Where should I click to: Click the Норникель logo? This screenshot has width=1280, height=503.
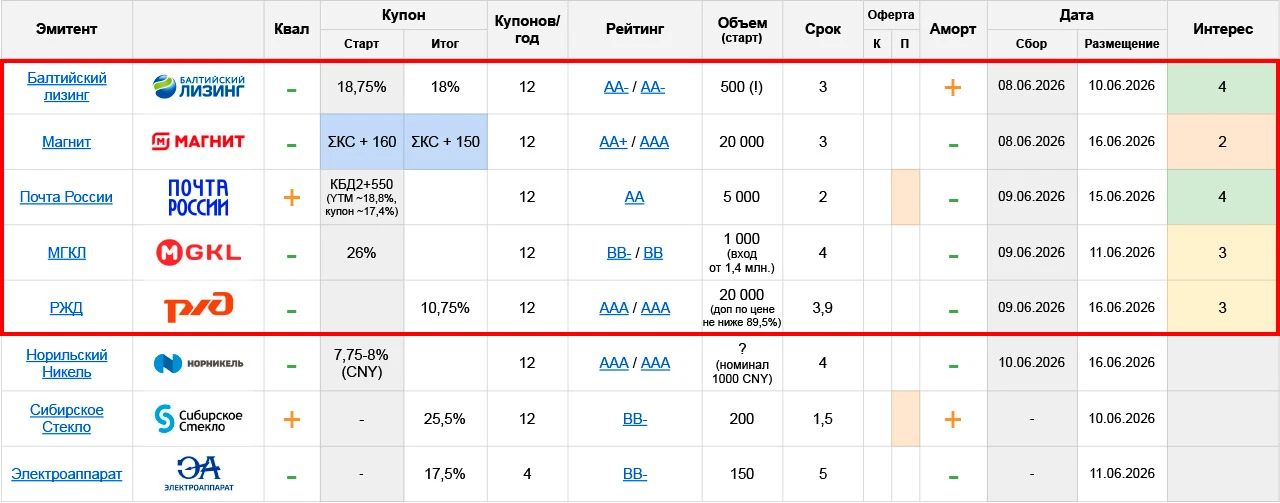[x=198, y=363]
